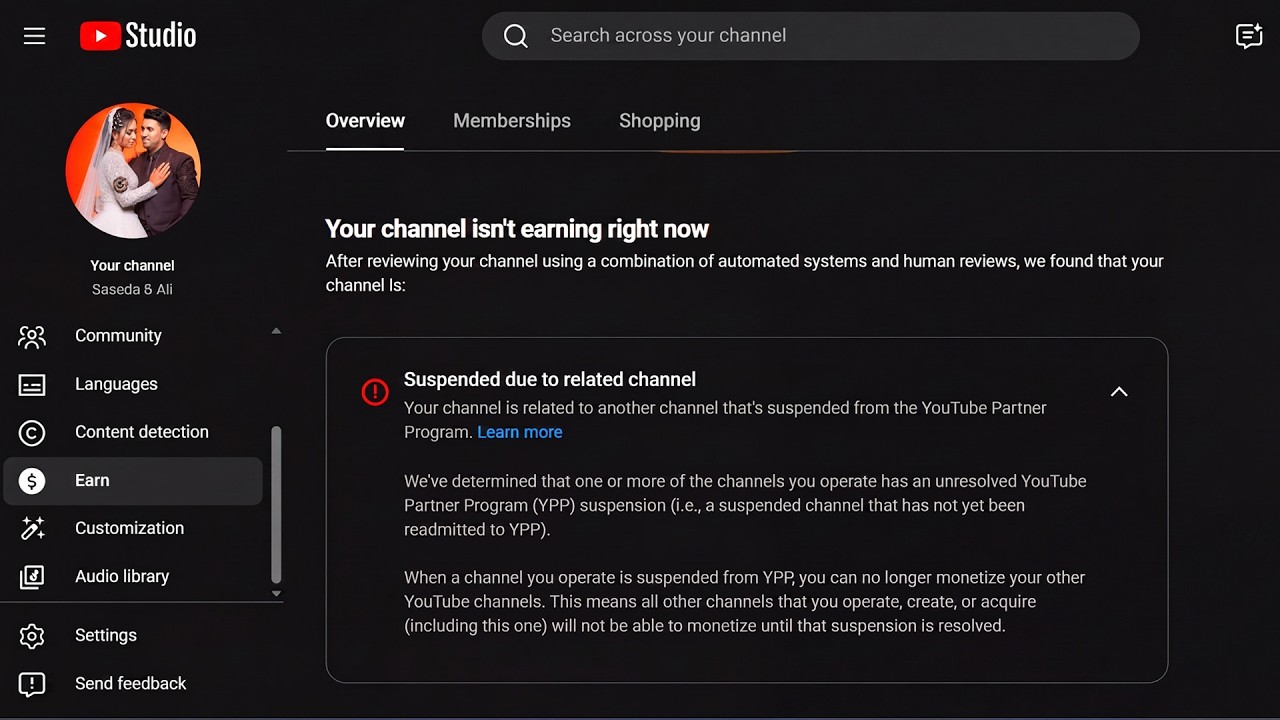Click 'Suspended due to related channel' title

[x=550, y=380]
